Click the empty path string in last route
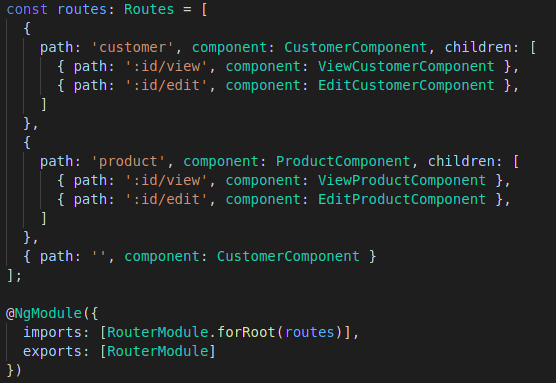This screenshot has width=556, height=383. click(99, 256)
